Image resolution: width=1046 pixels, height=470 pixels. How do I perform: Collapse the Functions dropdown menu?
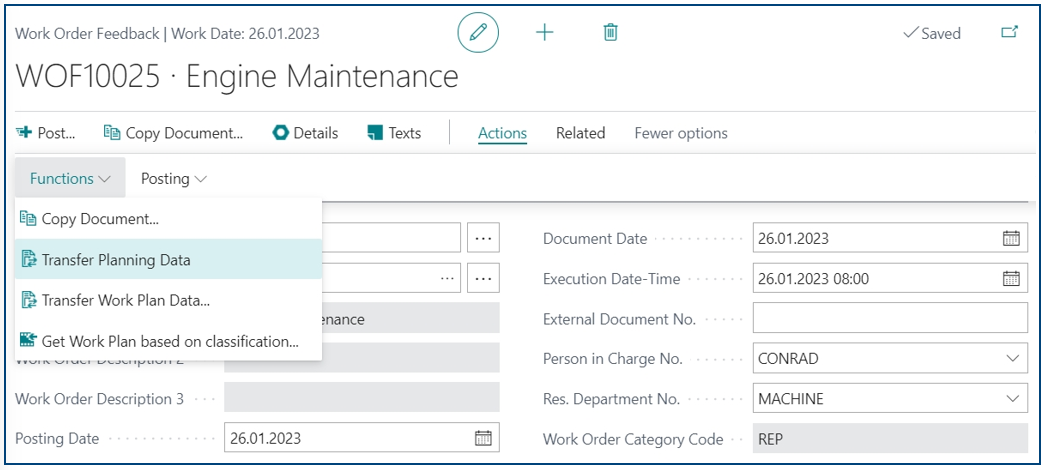(70, 179)
